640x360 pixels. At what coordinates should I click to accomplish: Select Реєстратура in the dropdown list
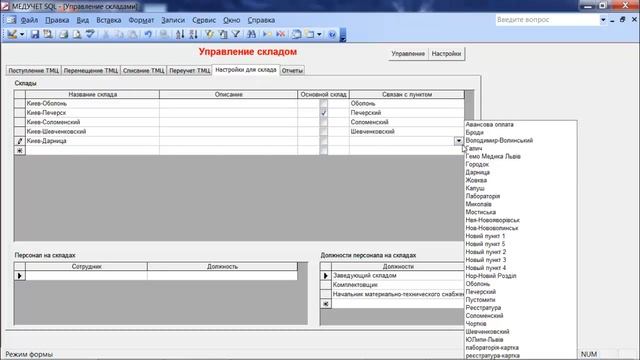tap(483, 308)
